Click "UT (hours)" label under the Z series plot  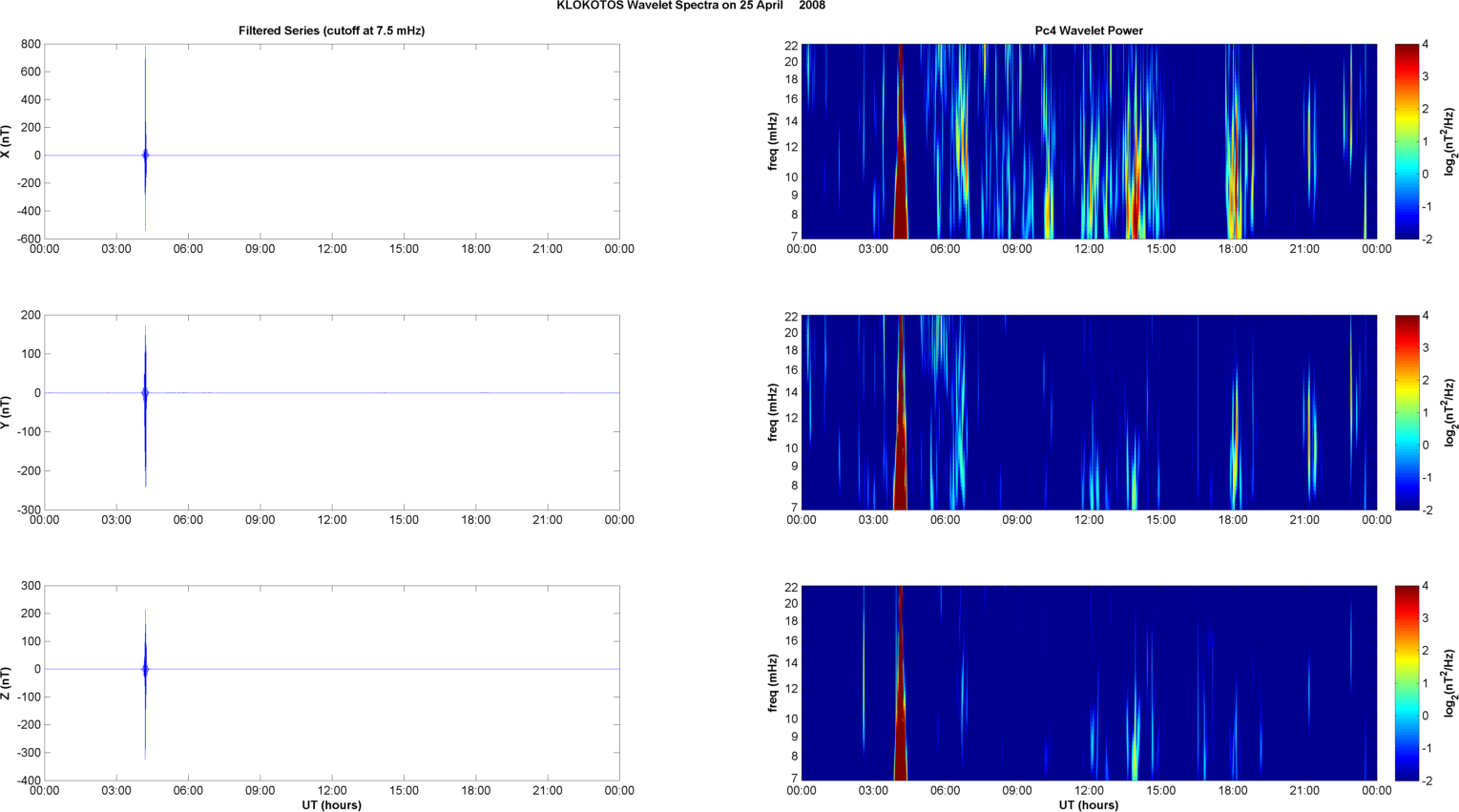pyautogui.click(x=332, y=805)
